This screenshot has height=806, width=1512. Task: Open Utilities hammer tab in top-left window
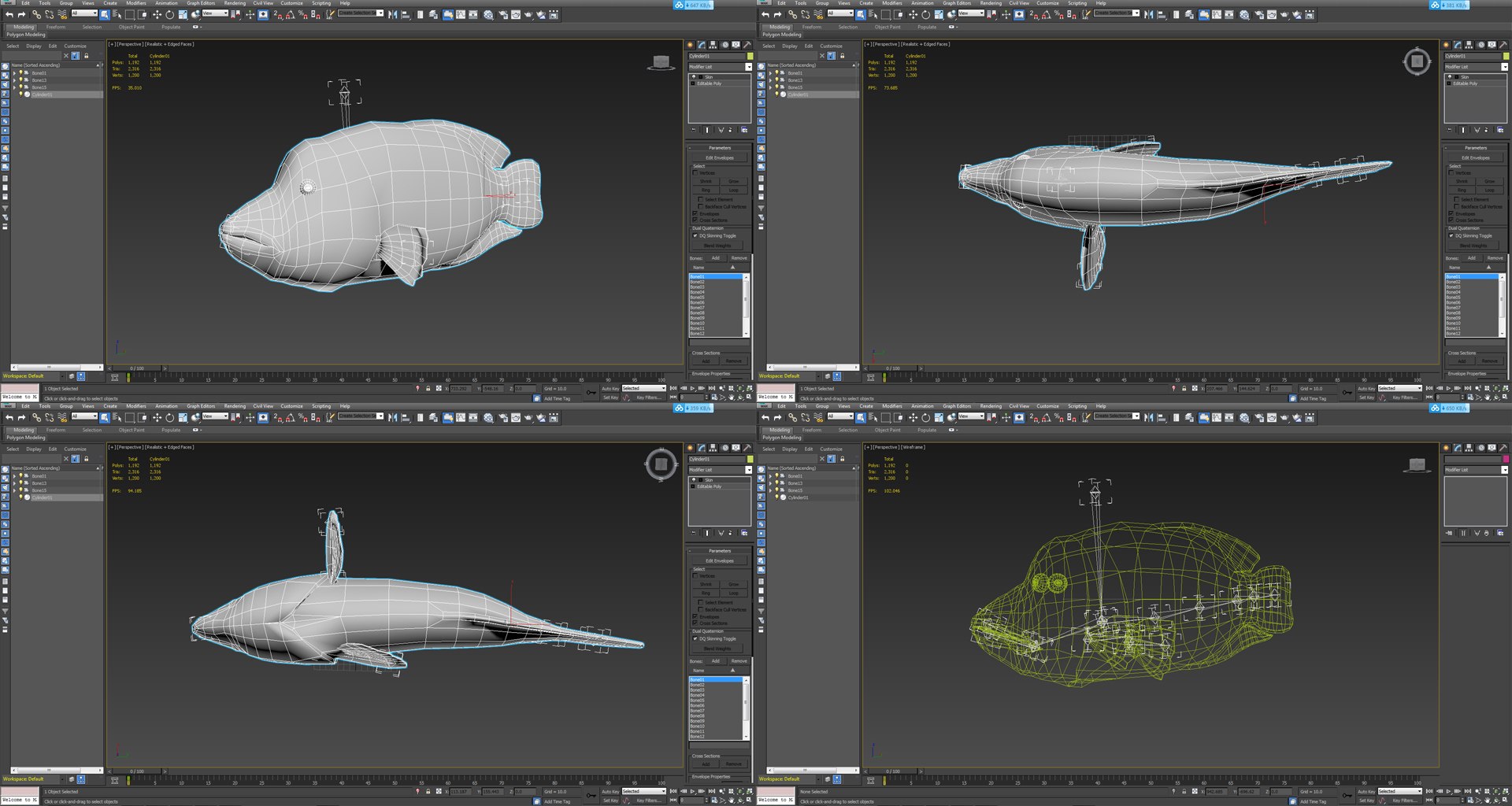pos(747,45)
